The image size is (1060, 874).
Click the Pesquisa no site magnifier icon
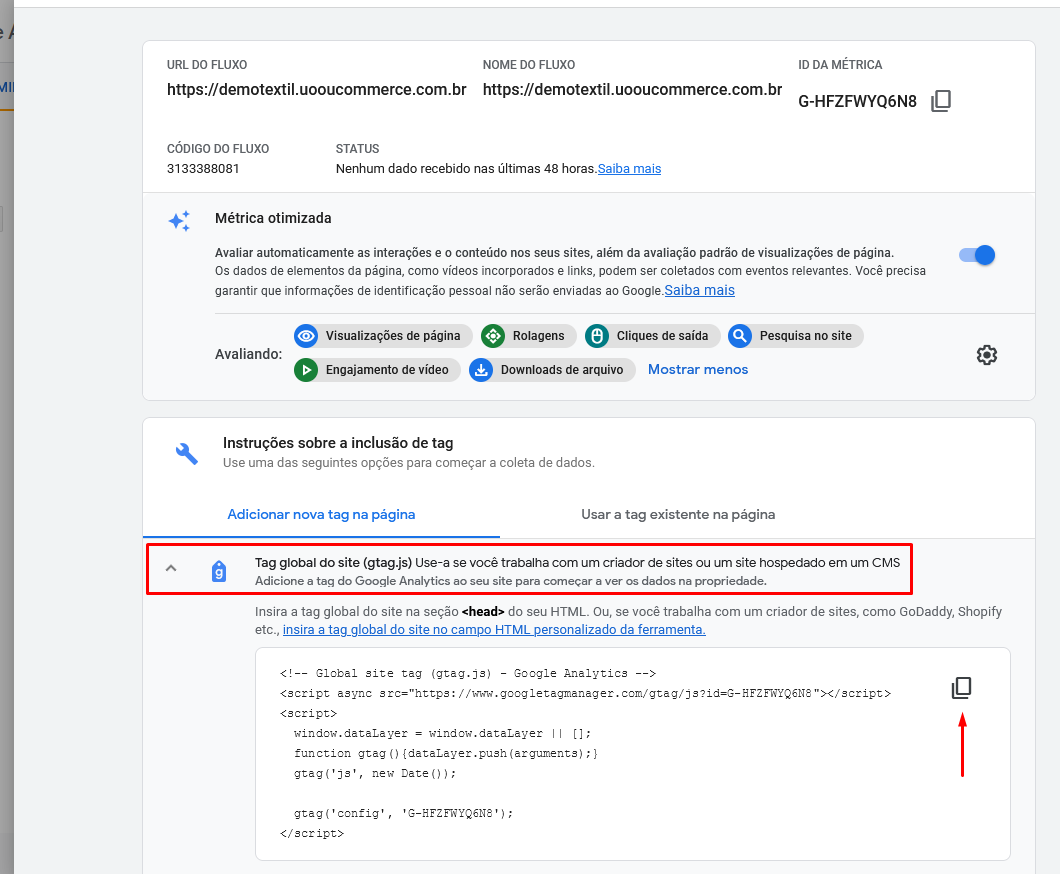(740, 336)
